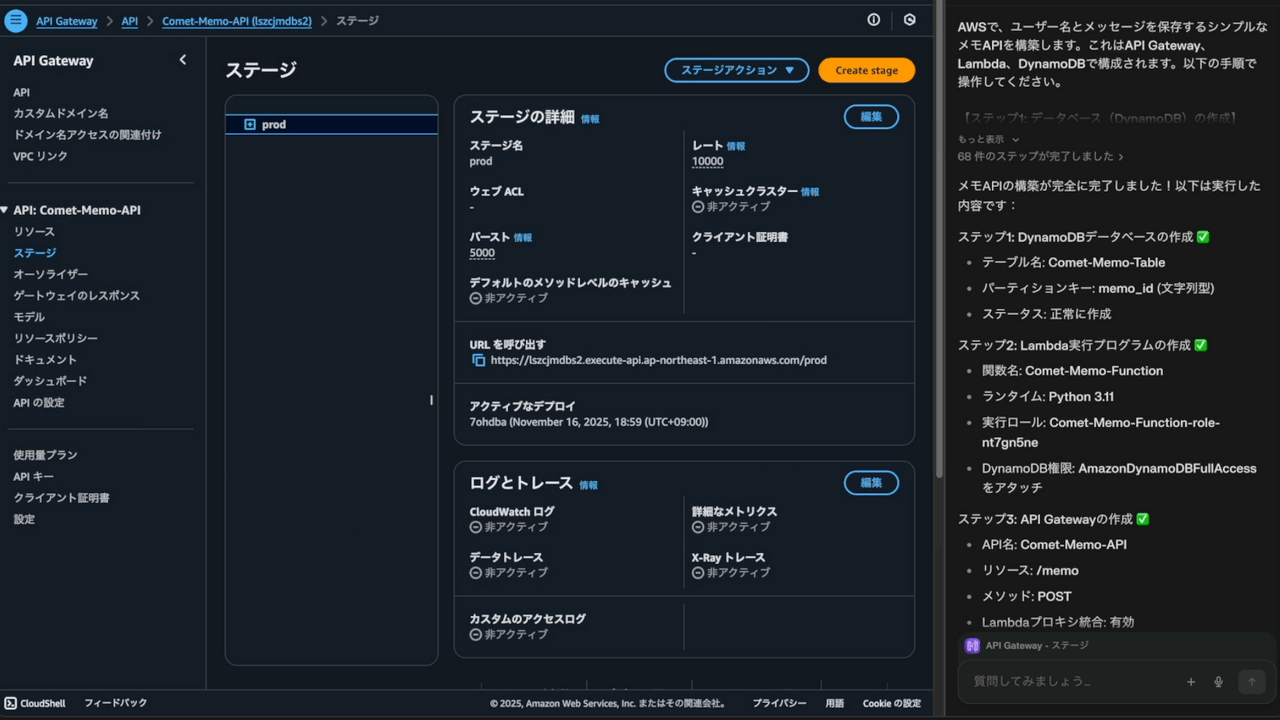
Task: Expand the 68 completed steps summary
Action: (1040, 157)
